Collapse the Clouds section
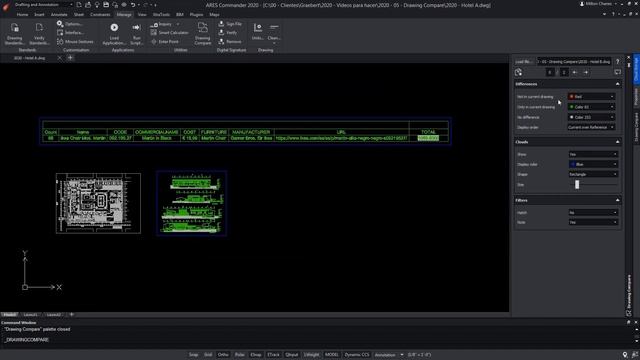The width and height of the screenshot is (640, 360). click(618, 142)
